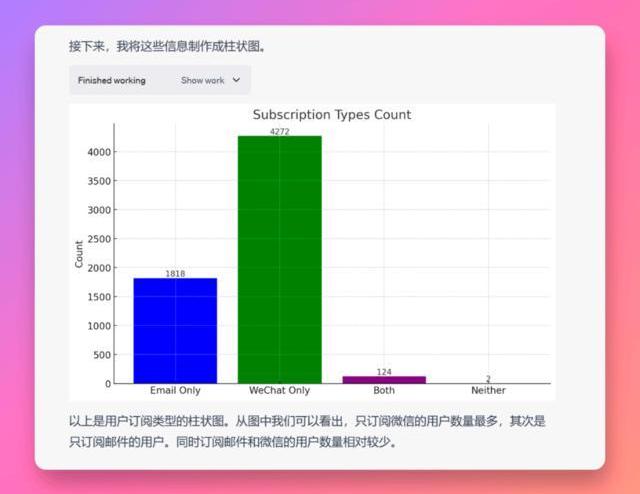Click the blue Email Only bar

coord(175,330)
